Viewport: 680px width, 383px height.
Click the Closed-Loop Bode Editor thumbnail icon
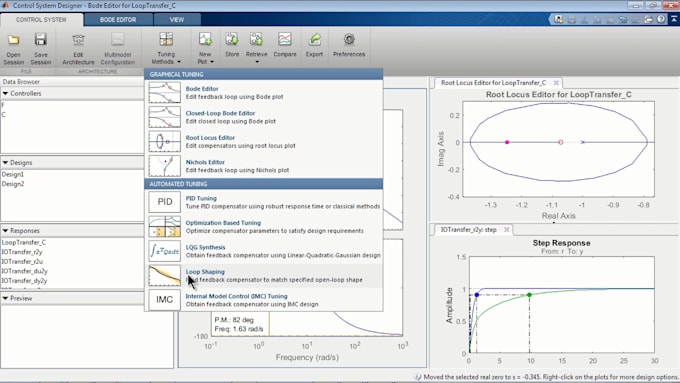(x=164, y=117)
